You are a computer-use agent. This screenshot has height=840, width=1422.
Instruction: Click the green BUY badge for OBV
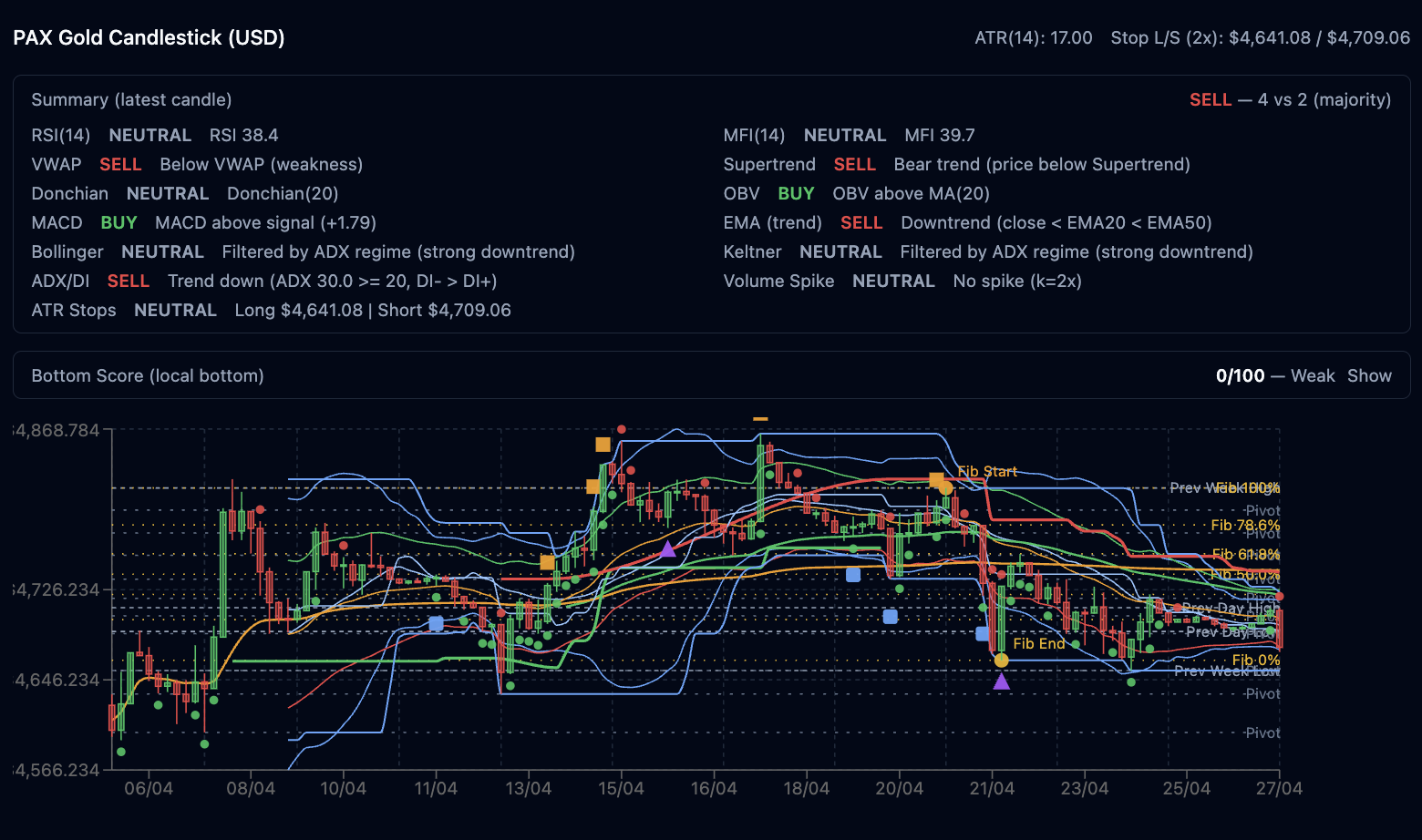[796, 193]
